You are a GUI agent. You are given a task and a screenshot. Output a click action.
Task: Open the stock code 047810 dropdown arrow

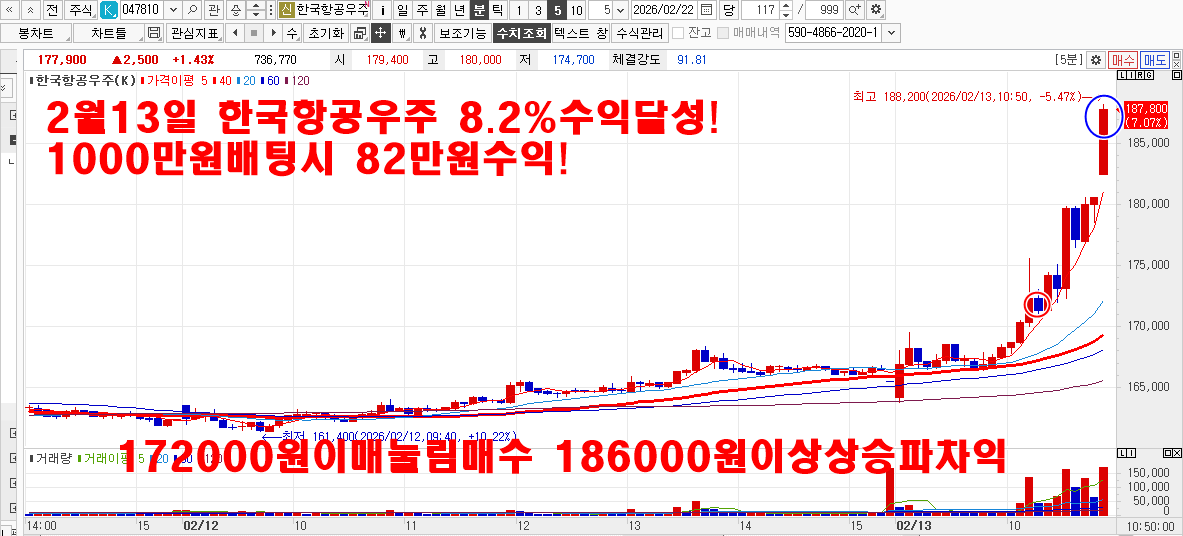click(x=174, y=10)
